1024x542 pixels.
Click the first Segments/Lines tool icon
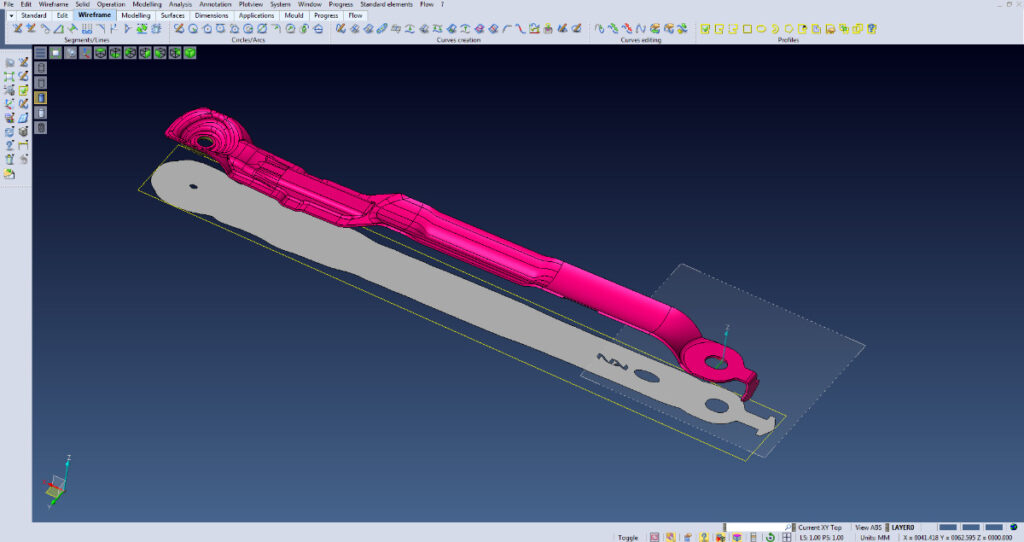18,29
